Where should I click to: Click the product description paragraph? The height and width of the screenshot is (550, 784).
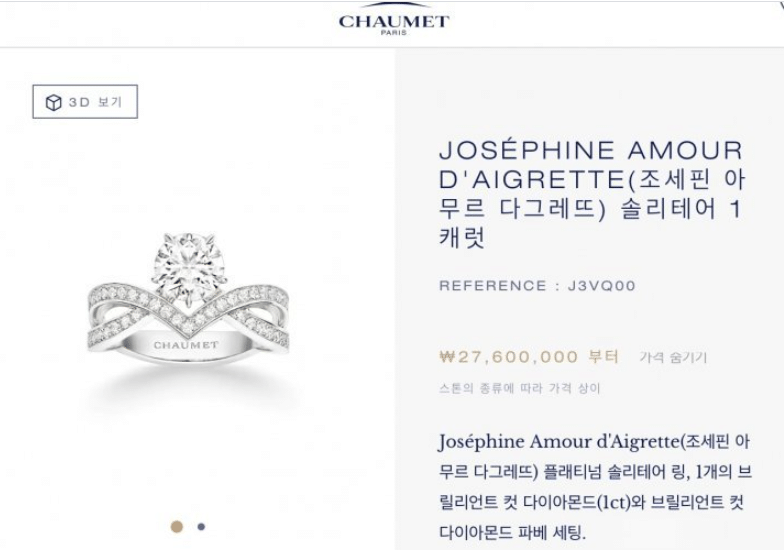(x=595, y=486)
